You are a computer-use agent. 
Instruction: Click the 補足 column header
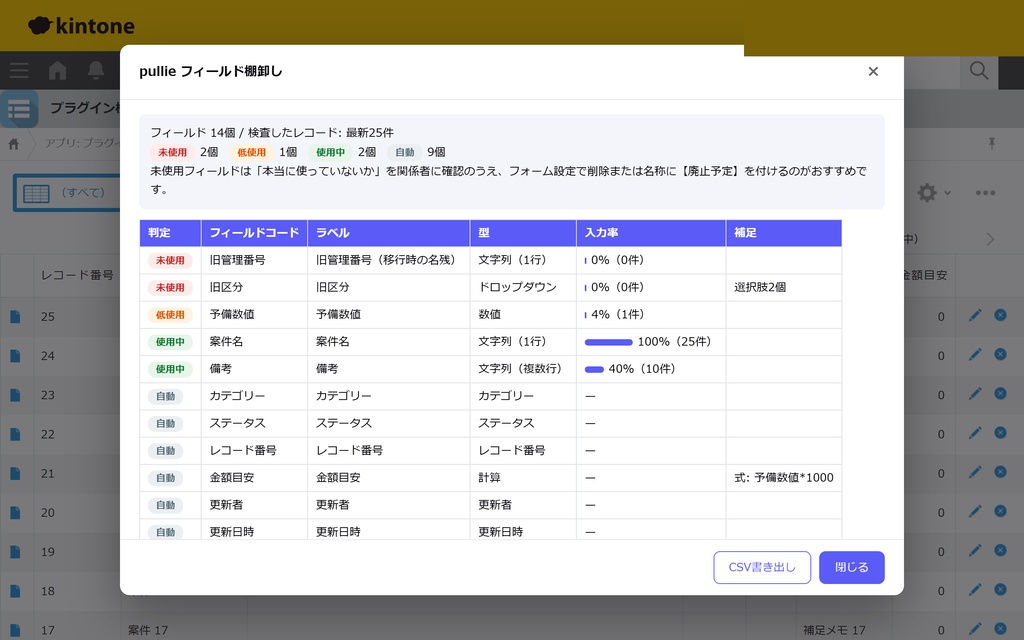[784, 233]
